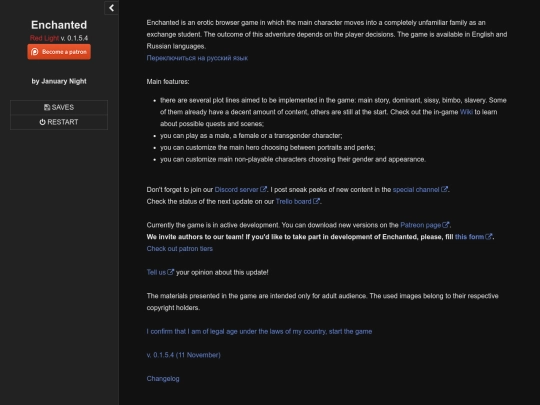Click external-link icon next to Tell us
This screenshot has width=540, height=405.
(170, 272)
